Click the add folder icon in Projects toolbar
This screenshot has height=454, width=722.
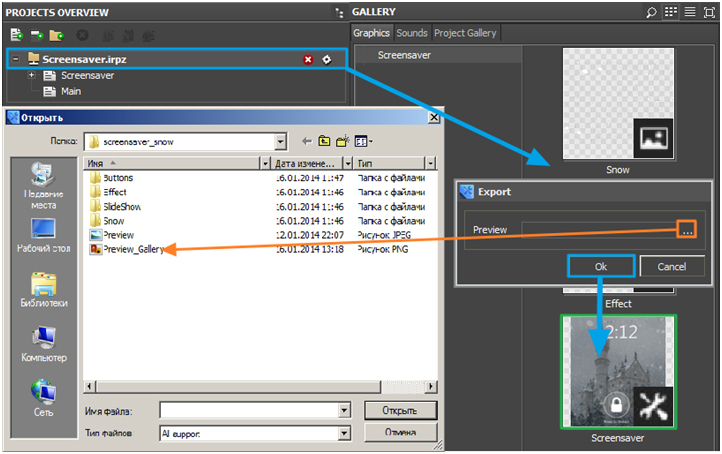[55, 35]
